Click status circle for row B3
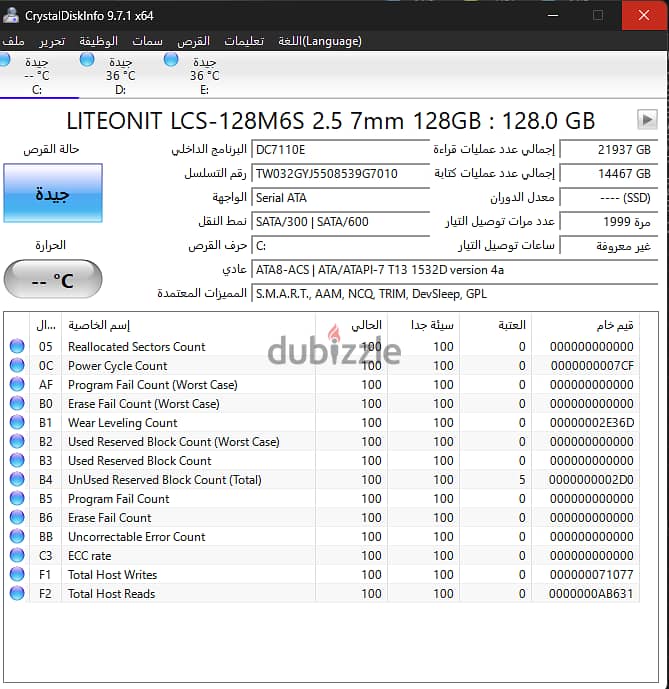Viewport: 669px width, 689px height. [x=17, y=460]
